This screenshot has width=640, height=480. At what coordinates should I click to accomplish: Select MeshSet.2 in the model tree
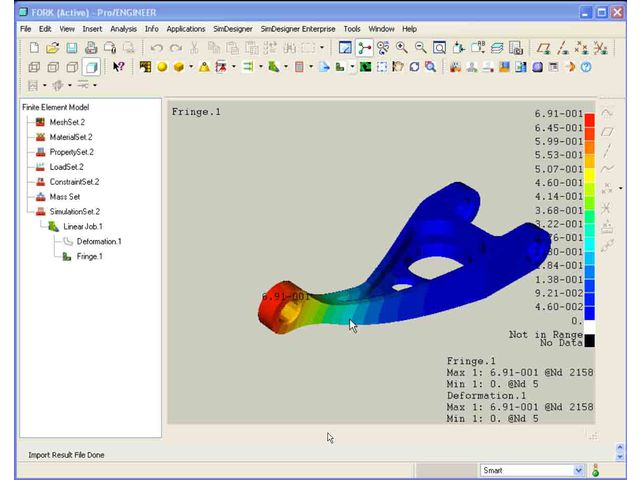coord(67,122)
